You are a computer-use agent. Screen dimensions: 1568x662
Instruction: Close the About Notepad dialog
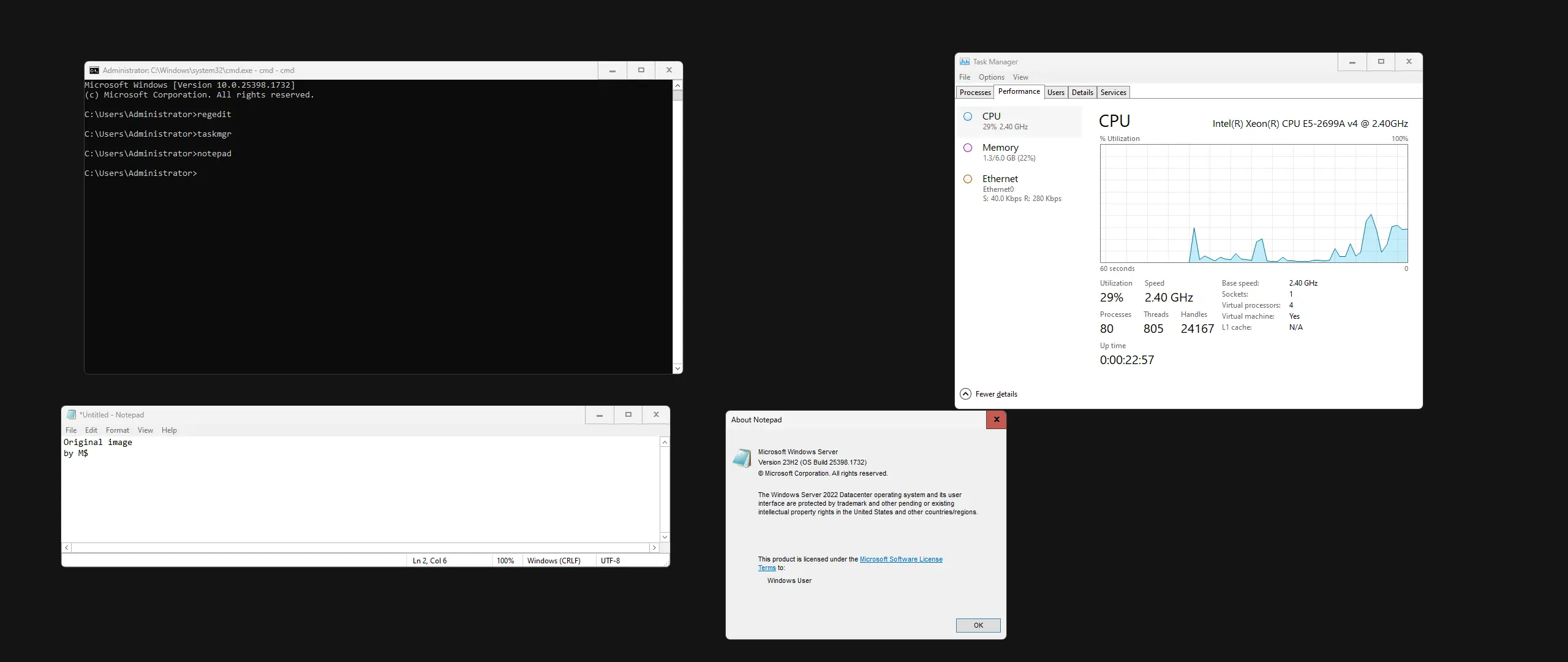[996, 420]
